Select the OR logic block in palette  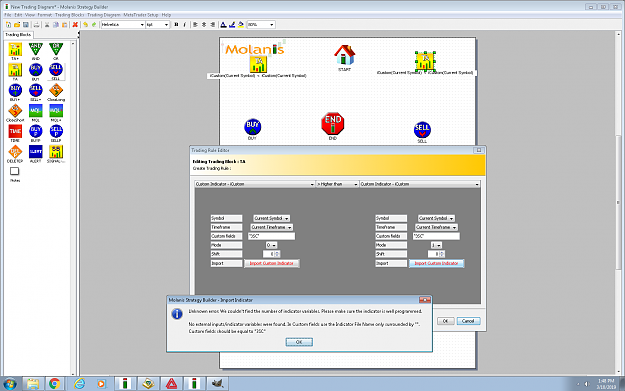pos(56,49)
